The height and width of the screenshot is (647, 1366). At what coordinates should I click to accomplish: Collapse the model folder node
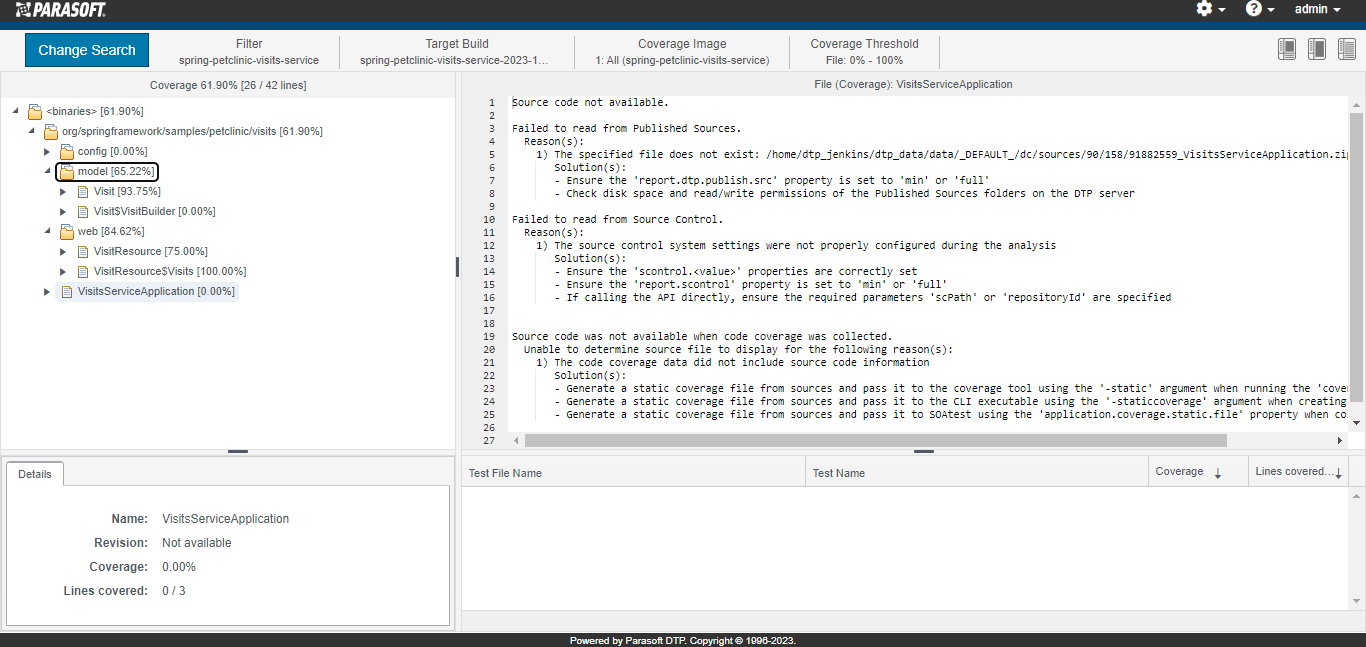coord(47,171)
